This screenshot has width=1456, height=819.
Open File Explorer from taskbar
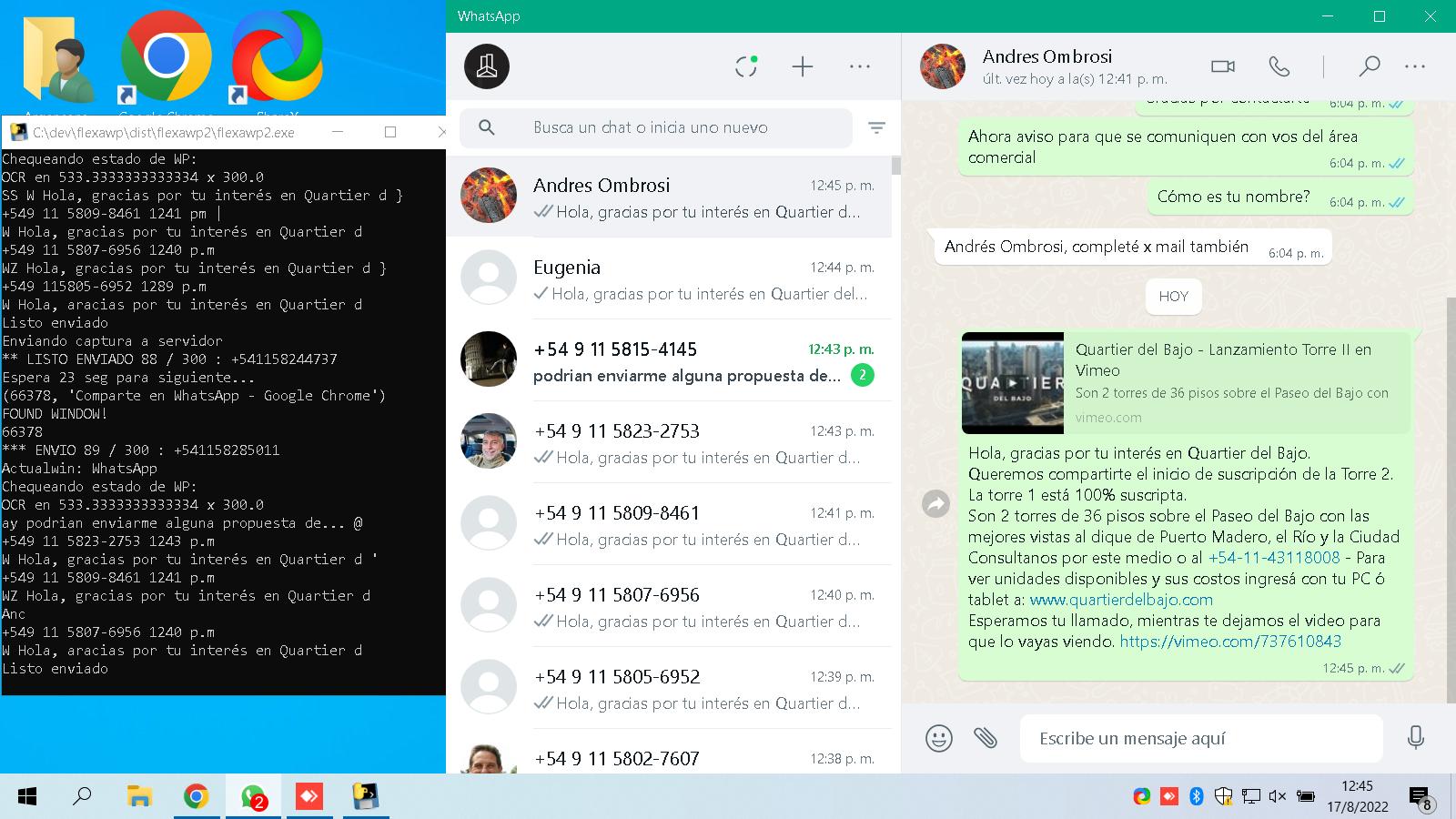139,797
